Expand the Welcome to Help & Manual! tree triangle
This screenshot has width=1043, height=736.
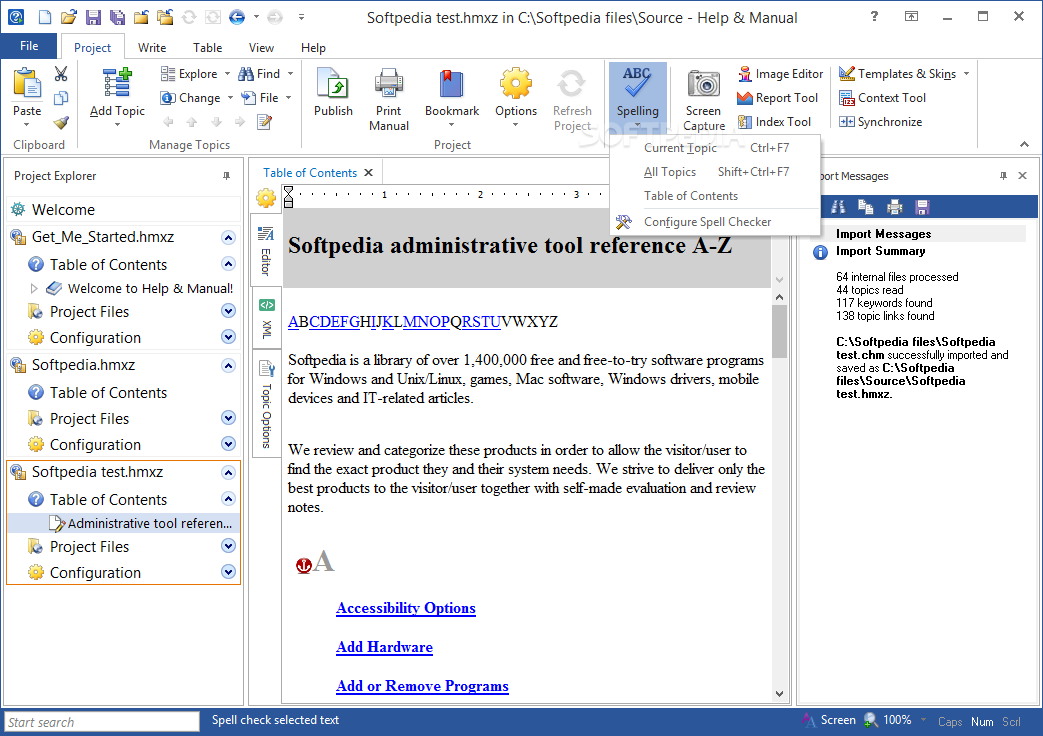pyautogui.click(x=35, y=288)
